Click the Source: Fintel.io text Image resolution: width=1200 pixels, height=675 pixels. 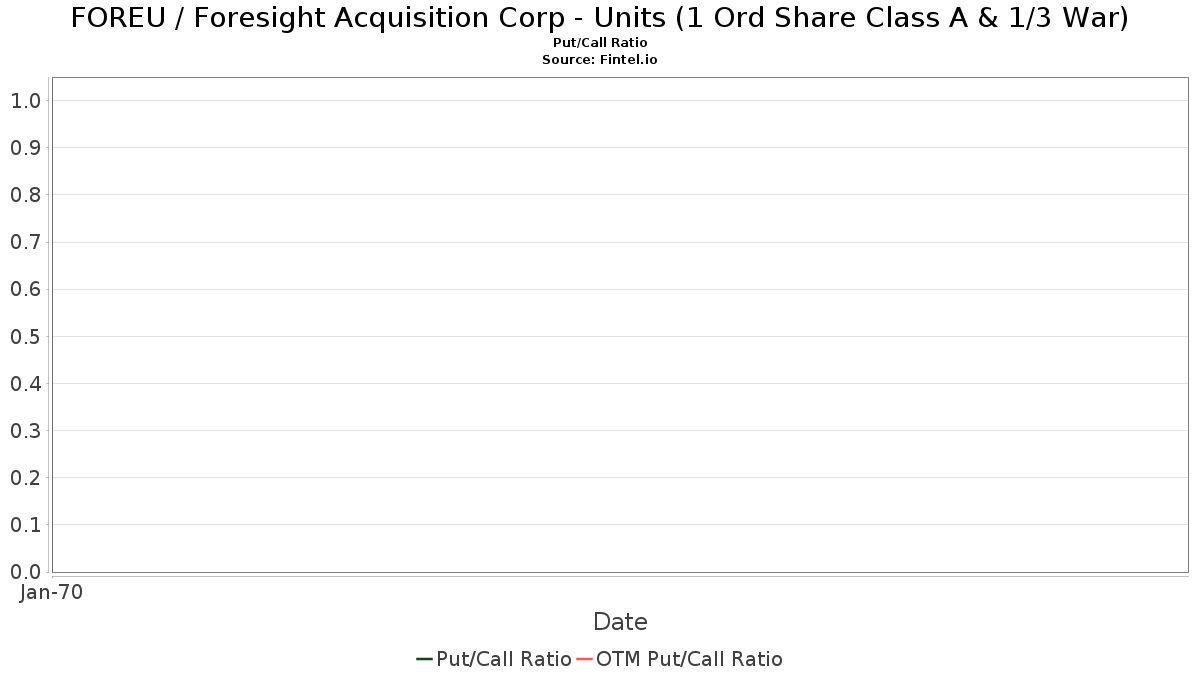600,60
